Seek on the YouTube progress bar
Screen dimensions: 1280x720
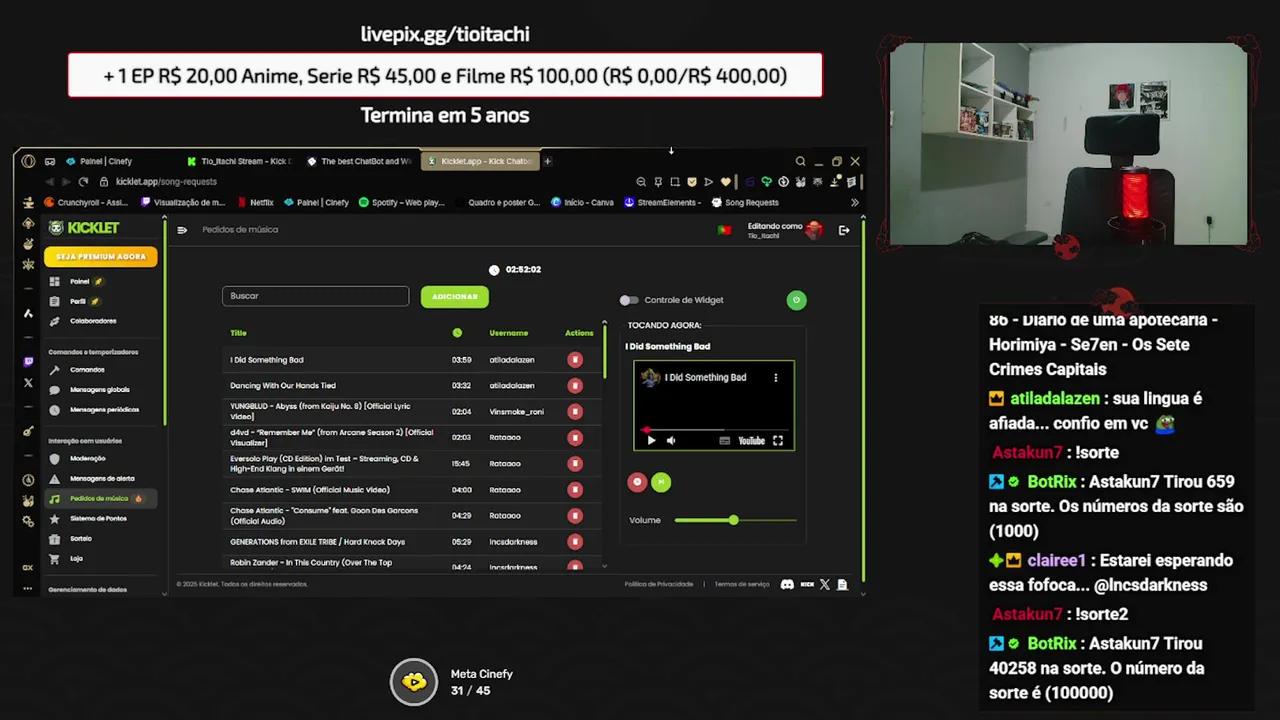coord(714,430)
